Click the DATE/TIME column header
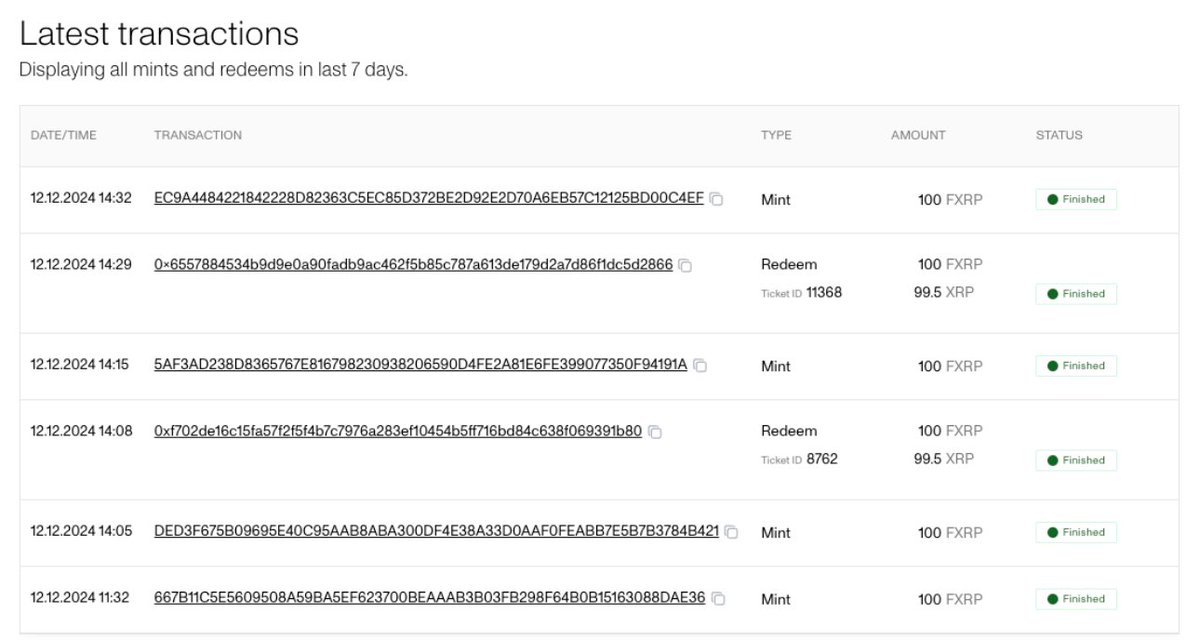This screenshot has height=640, width=1200. (64, 135)
